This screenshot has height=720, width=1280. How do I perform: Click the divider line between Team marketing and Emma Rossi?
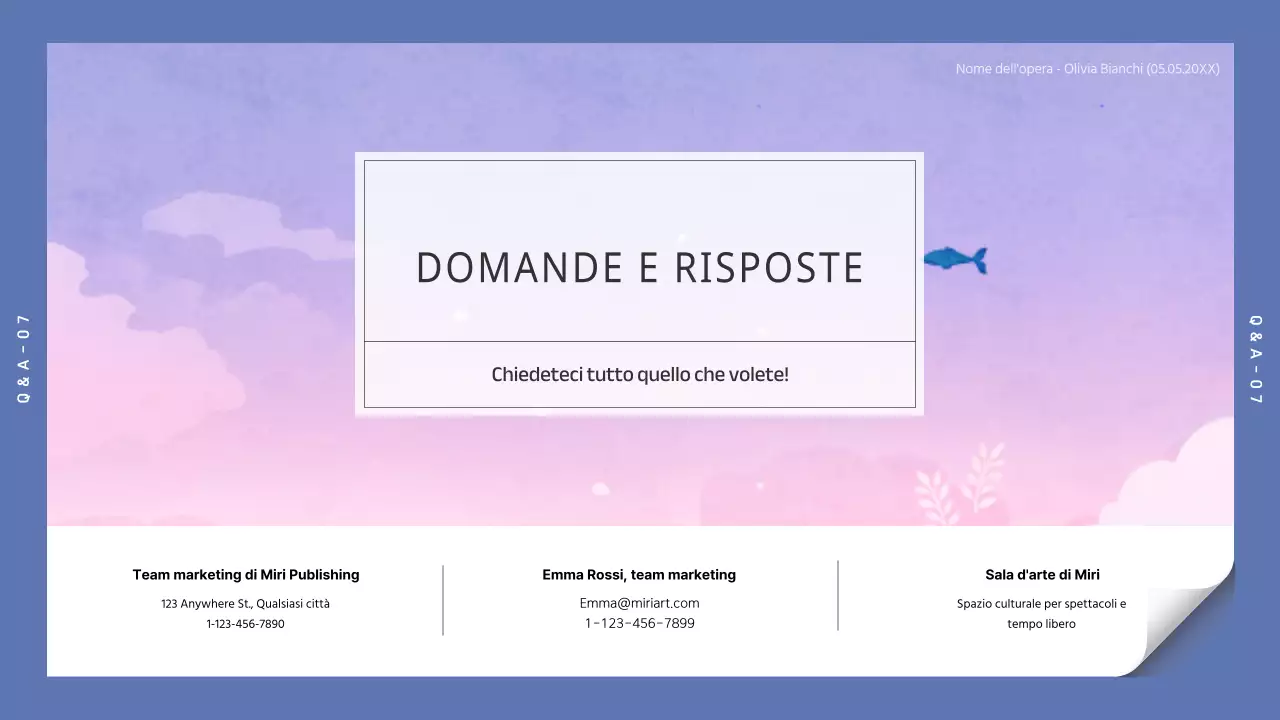[x=441, y=599]
